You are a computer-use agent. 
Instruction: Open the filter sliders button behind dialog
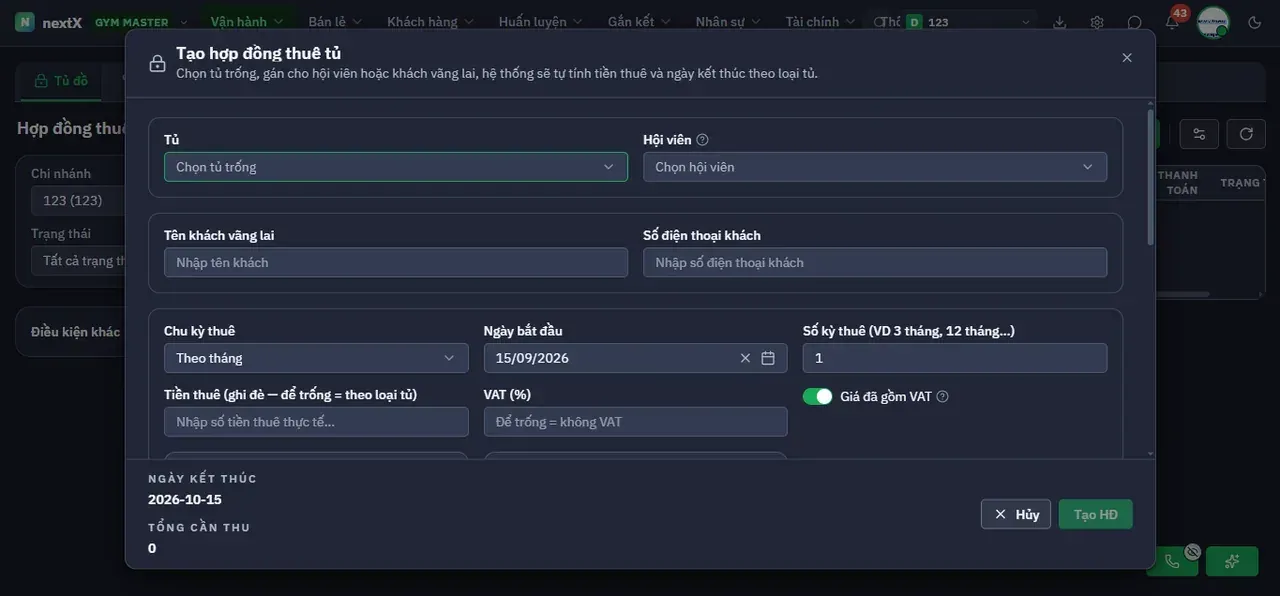tap(1199, 134)
